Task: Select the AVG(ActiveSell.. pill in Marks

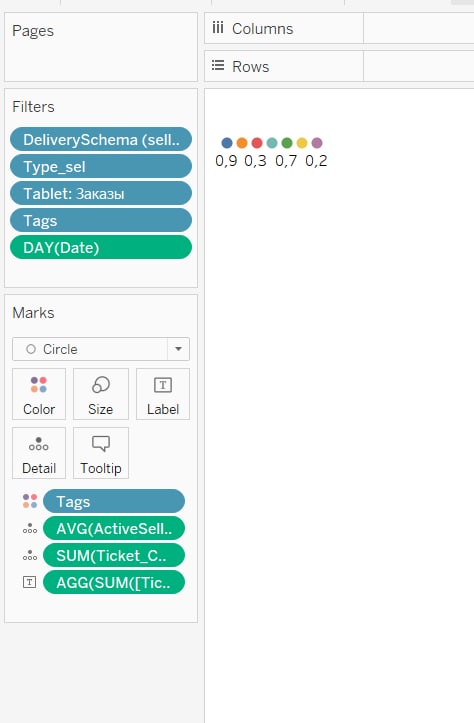Action: (114, 528)
